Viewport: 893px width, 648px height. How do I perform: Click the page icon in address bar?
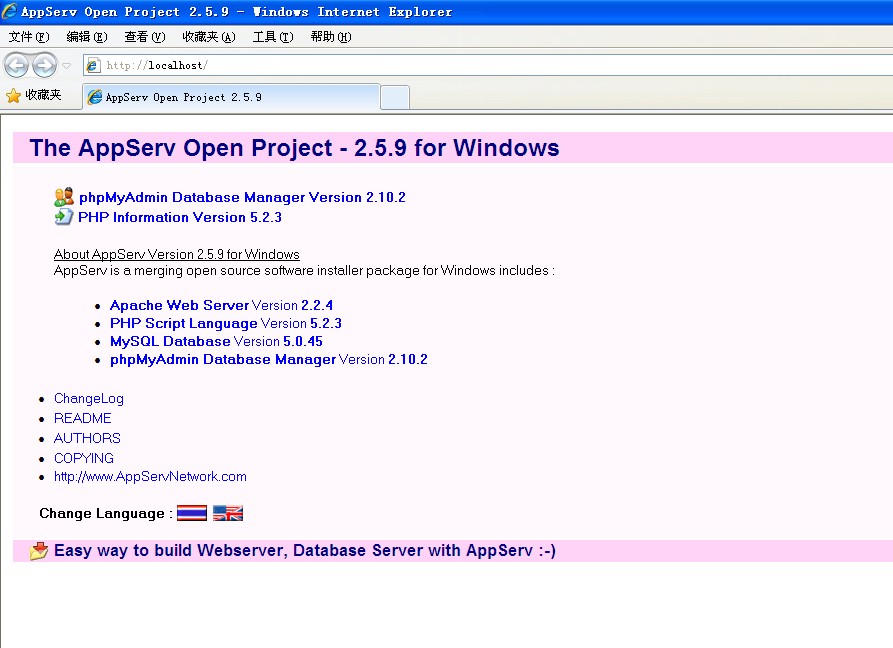93,65
